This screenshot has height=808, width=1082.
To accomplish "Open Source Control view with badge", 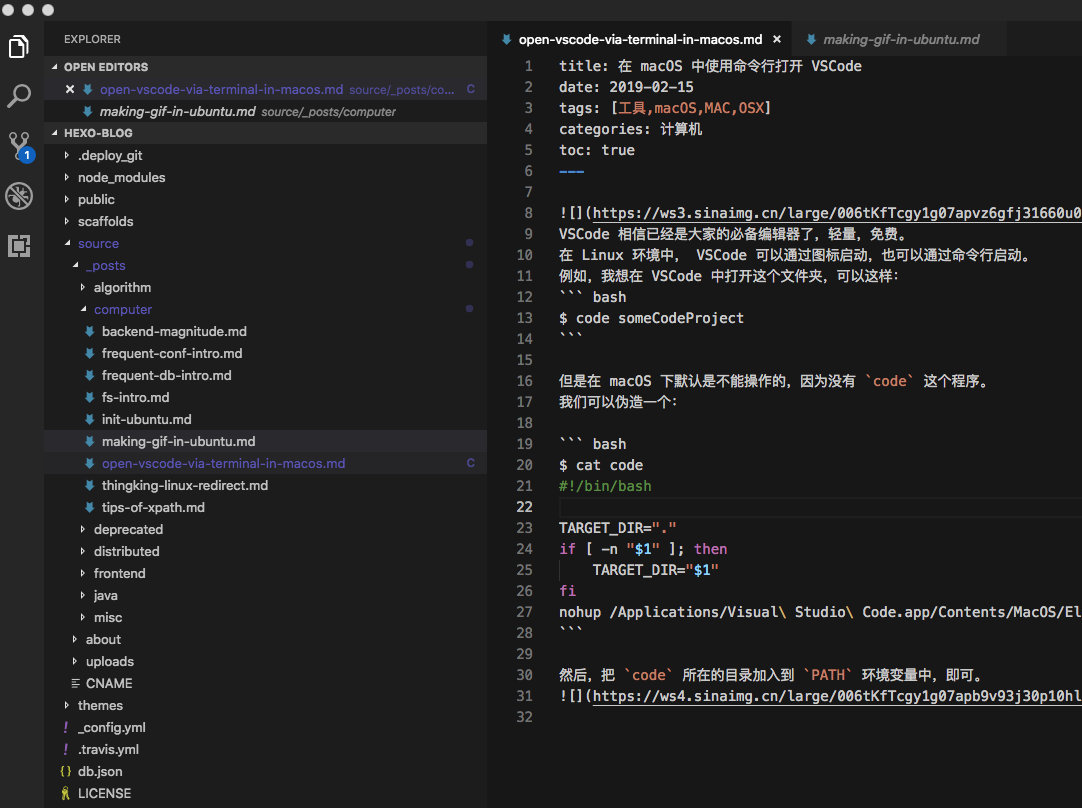I will coord(20,146).
